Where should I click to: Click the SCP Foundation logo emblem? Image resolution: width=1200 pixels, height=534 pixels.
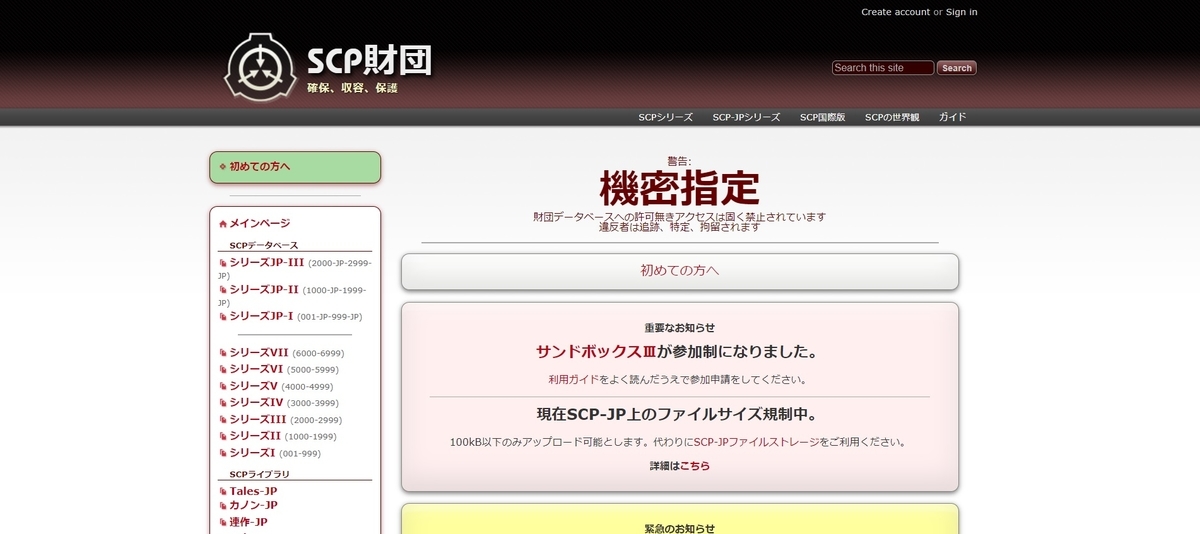[x=259, y=67]
